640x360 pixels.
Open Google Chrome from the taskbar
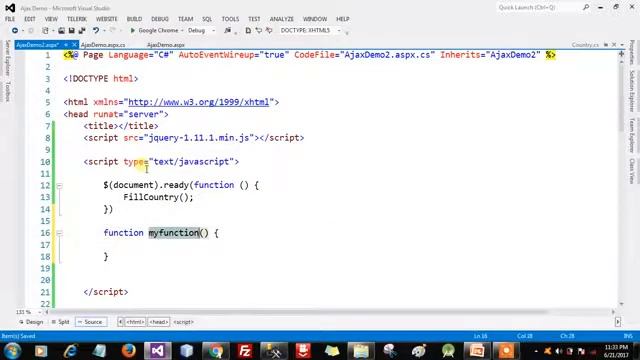[x=216, y=351]
